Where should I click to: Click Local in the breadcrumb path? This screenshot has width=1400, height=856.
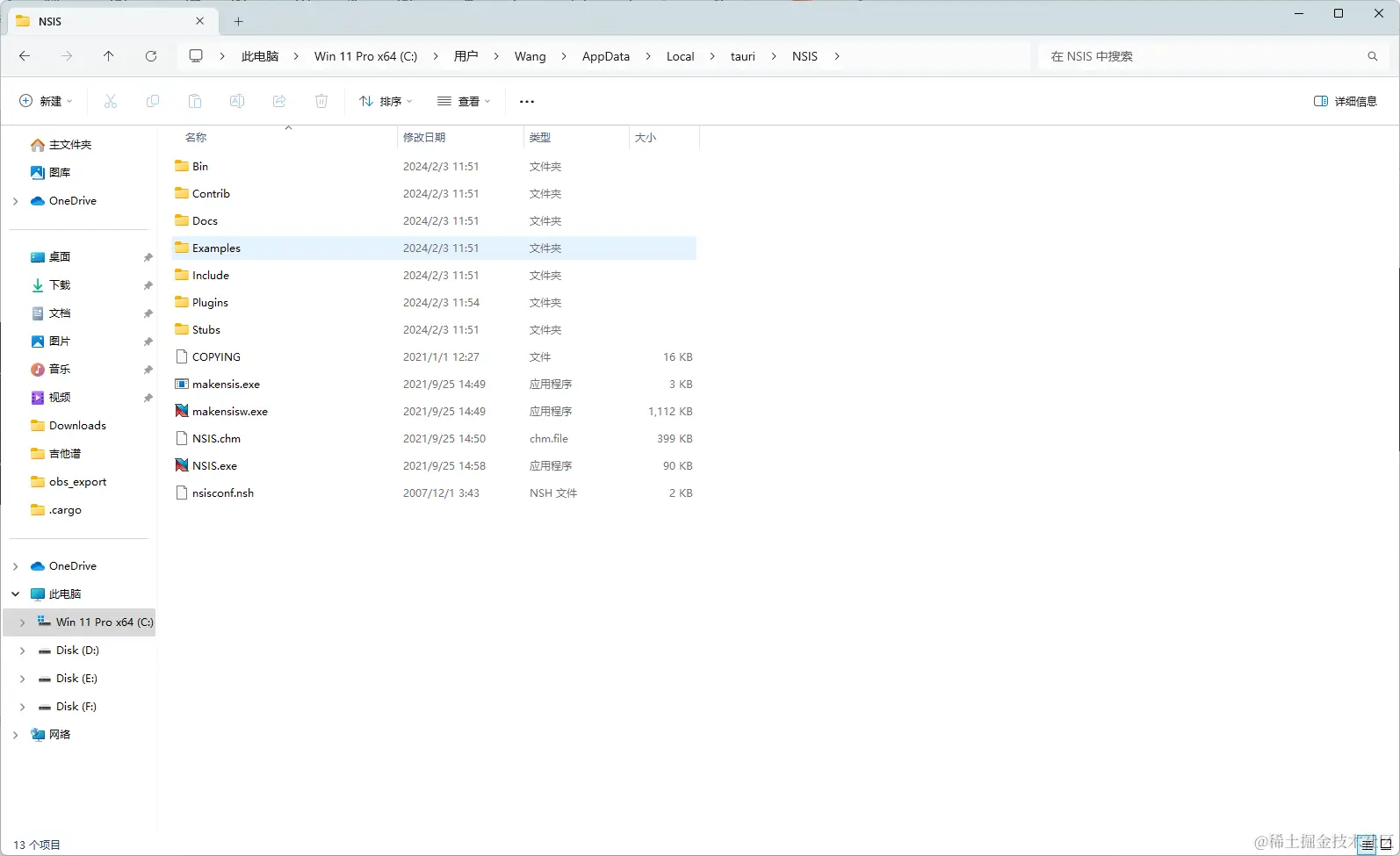pos(681,56)
